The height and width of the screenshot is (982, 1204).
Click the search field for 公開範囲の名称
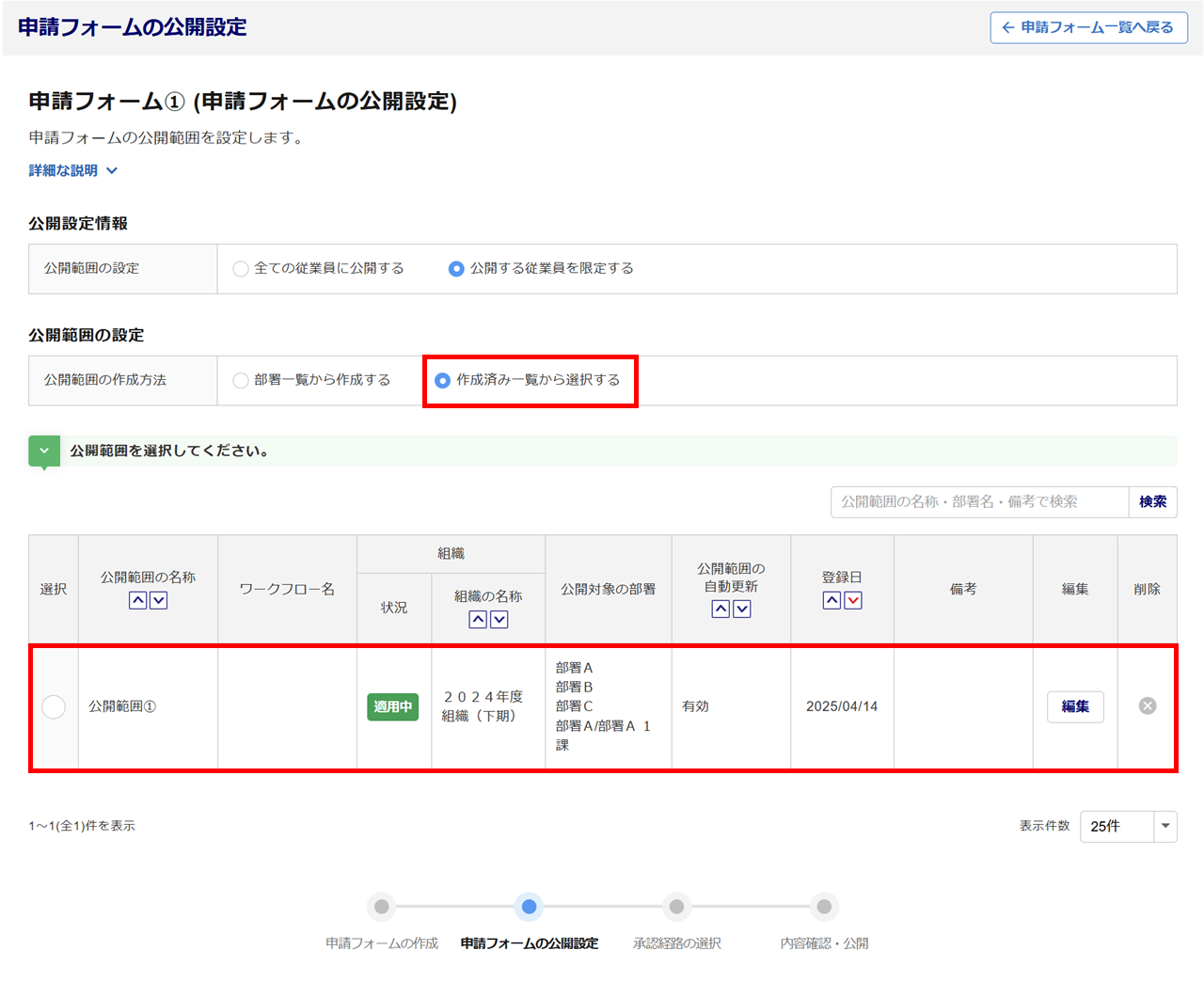click(x=978, y=502)
